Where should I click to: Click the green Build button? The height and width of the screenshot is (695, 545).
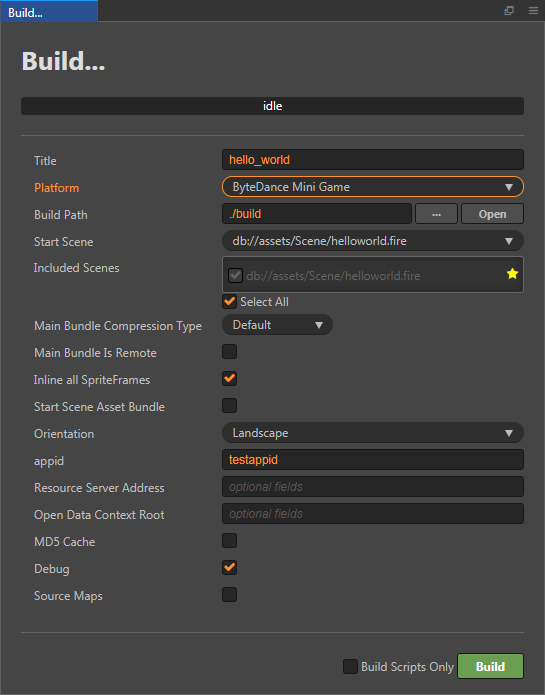490,666
